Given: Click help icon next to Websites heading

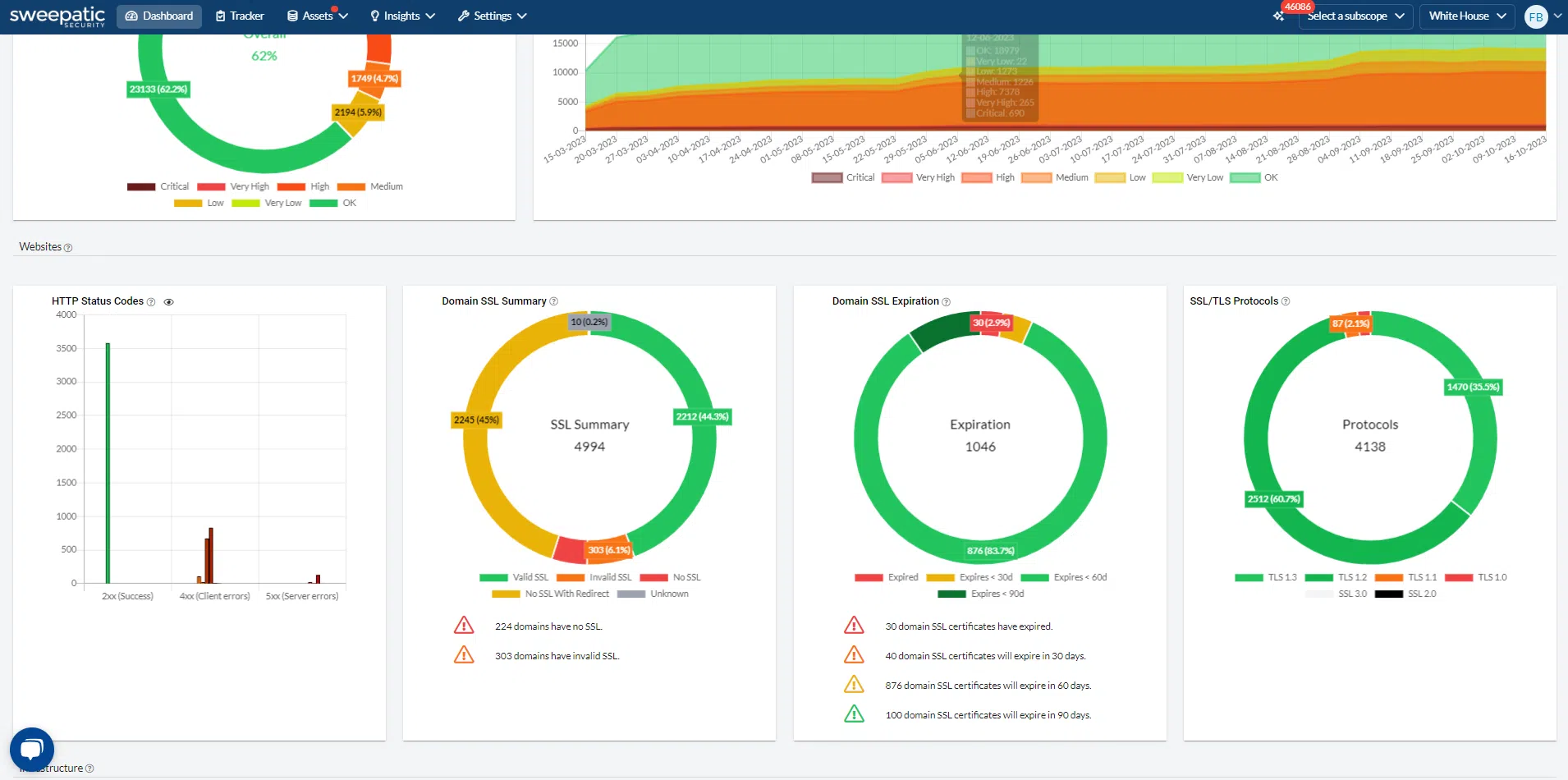Looking at the screenshot, I should point(68,248).
